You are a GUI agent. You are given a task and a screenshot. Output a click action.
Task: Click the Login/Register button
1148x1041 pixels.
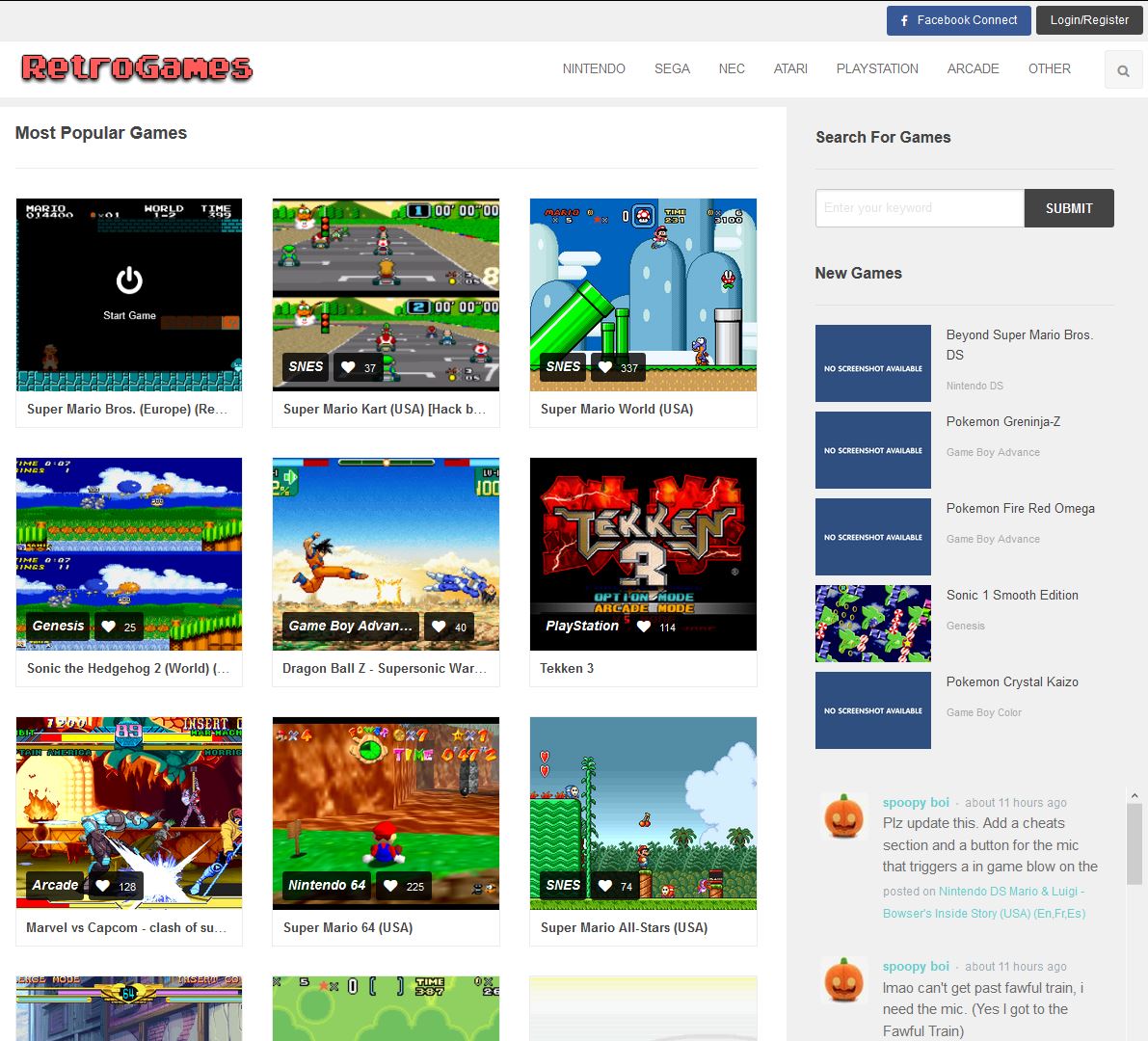pos(1088,20)
